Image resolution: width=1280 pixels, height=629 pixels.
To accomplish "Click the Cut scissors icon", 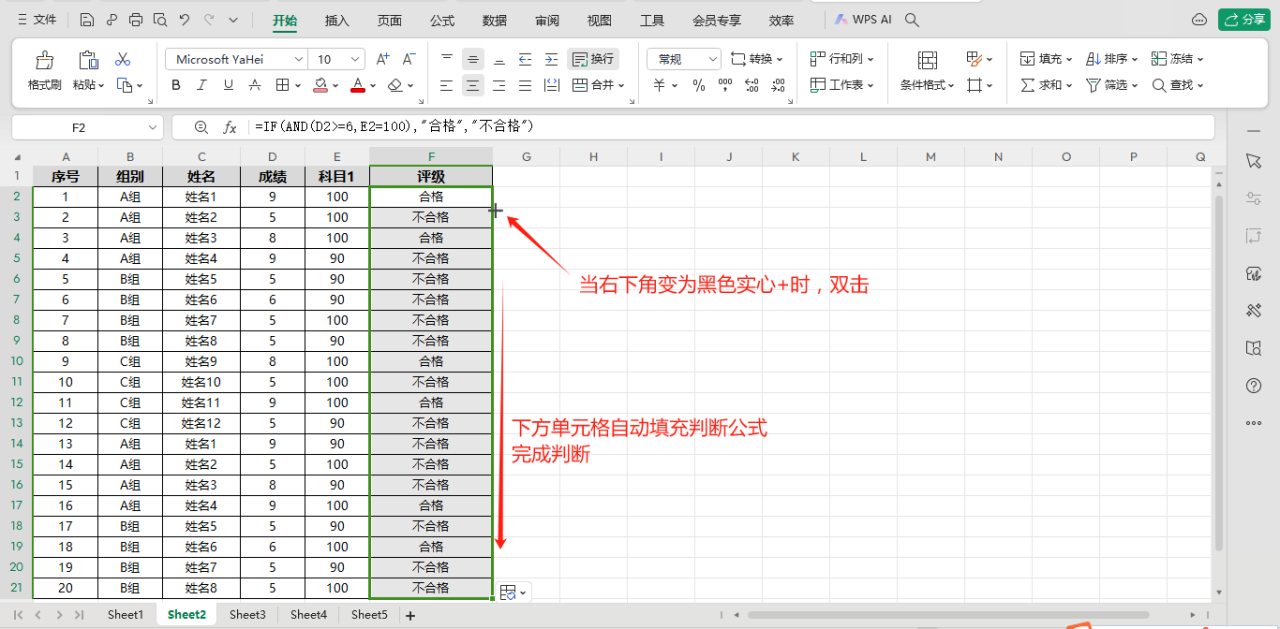I will 123,59.
